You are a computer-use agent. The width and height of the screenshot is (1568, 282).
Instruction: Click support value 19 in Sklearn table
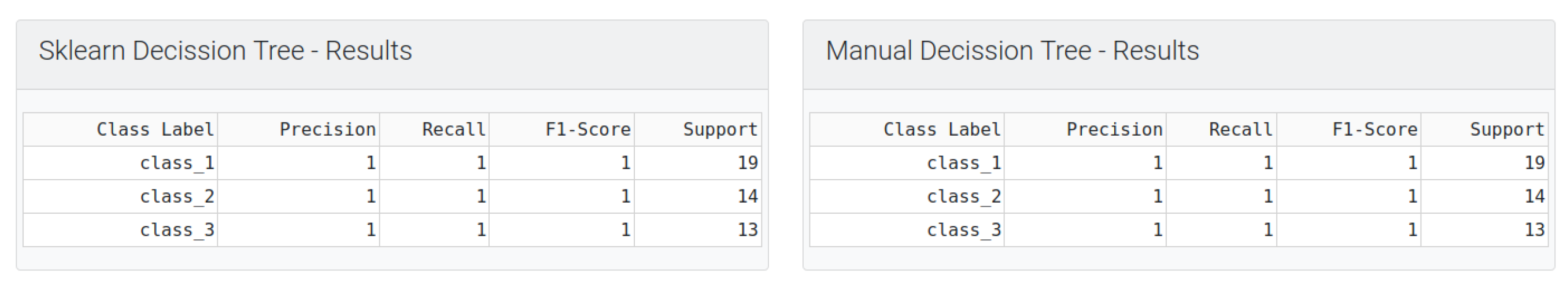(x=747, y=163)
